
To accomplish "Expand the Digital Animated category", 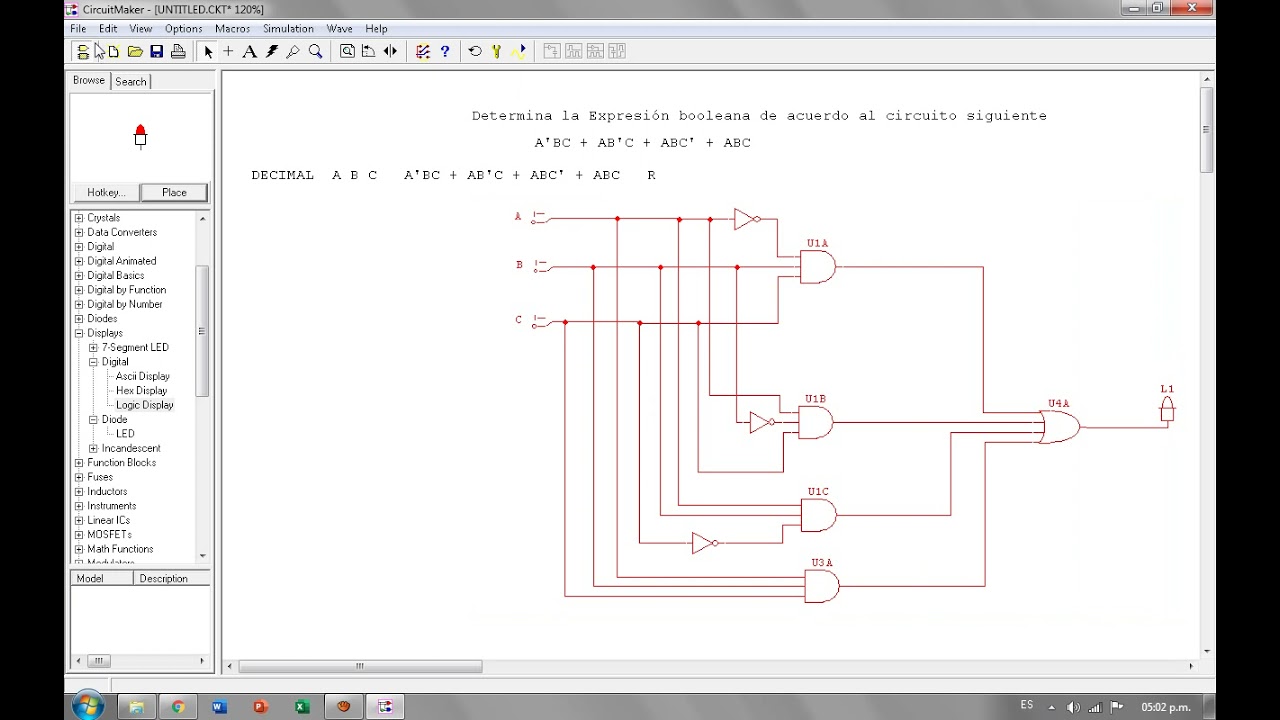I will click(x=79, y=261).
